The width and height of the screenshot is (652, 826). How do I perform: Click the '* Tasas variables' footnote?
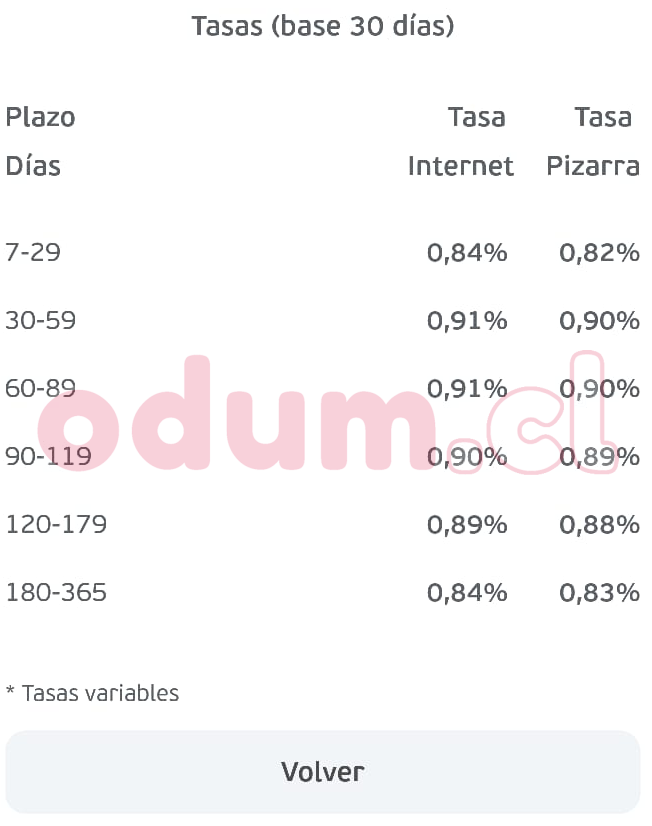92,692
